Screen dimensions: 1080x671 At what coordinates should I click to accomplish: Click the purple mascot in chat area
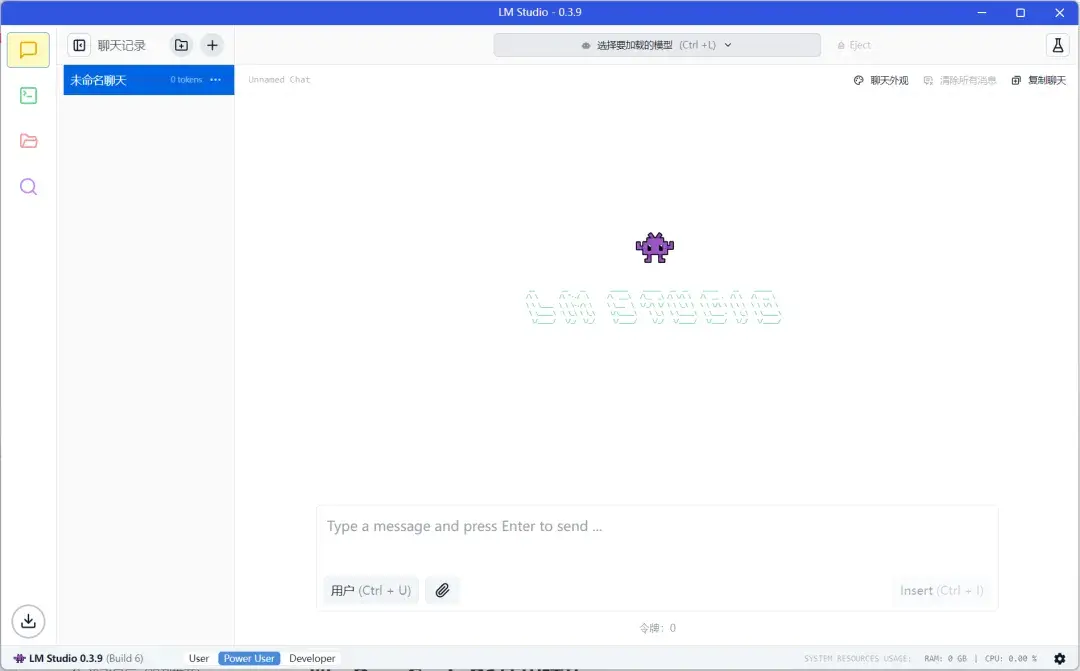point(654,247)
